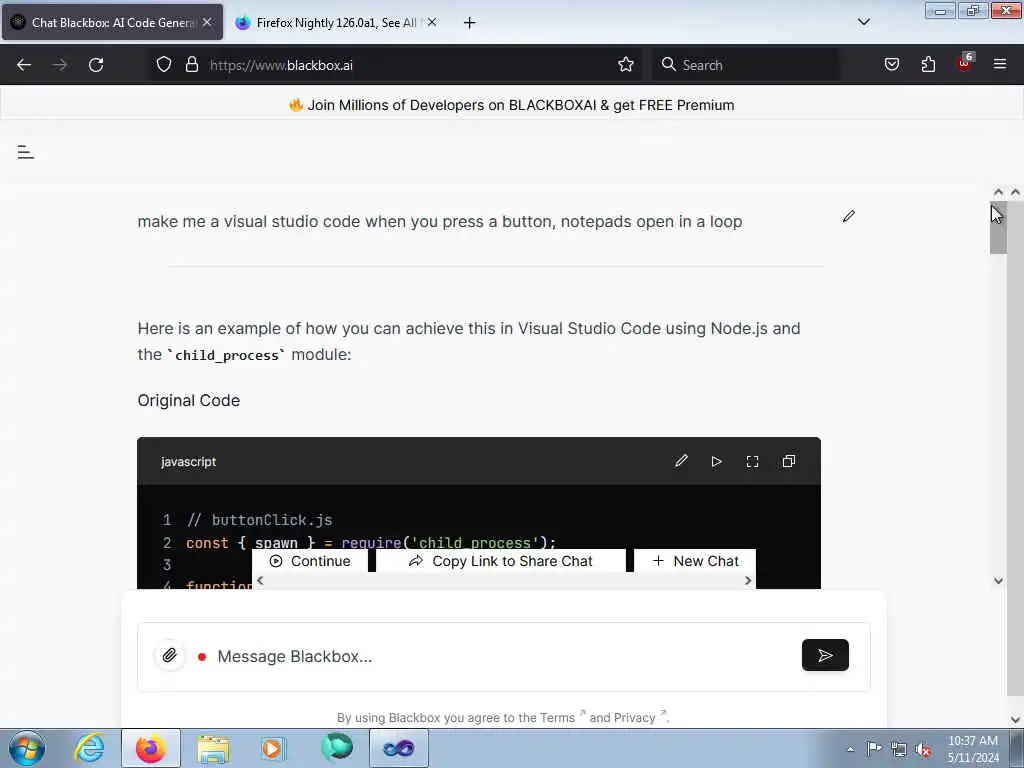Screen dimensions: 1024x768
Task: Open the extensions puzzle icon
Action: 928,65
